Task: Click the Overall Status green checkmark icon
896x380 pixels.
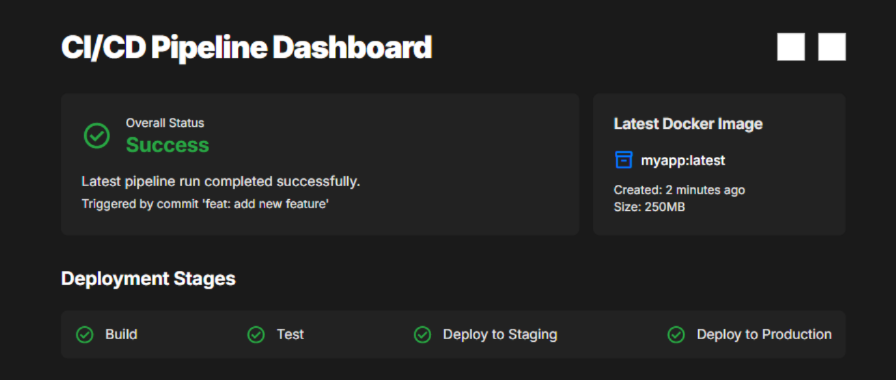Action: [97, 135]
